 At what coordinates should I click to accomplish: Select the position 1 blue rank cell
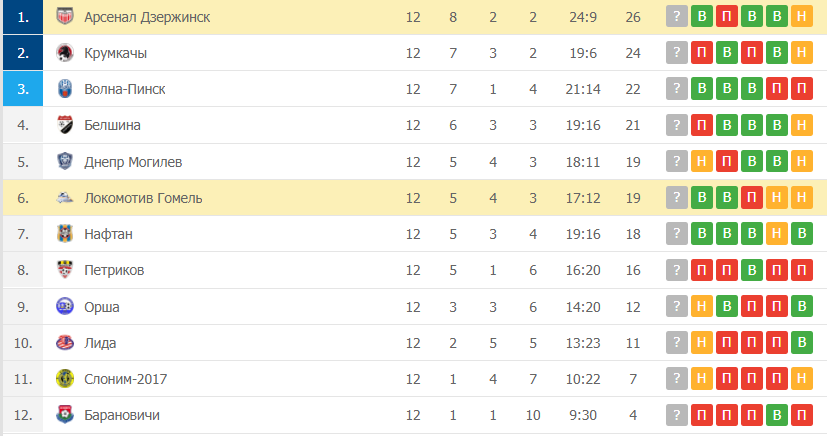click(x=23, y=17)
